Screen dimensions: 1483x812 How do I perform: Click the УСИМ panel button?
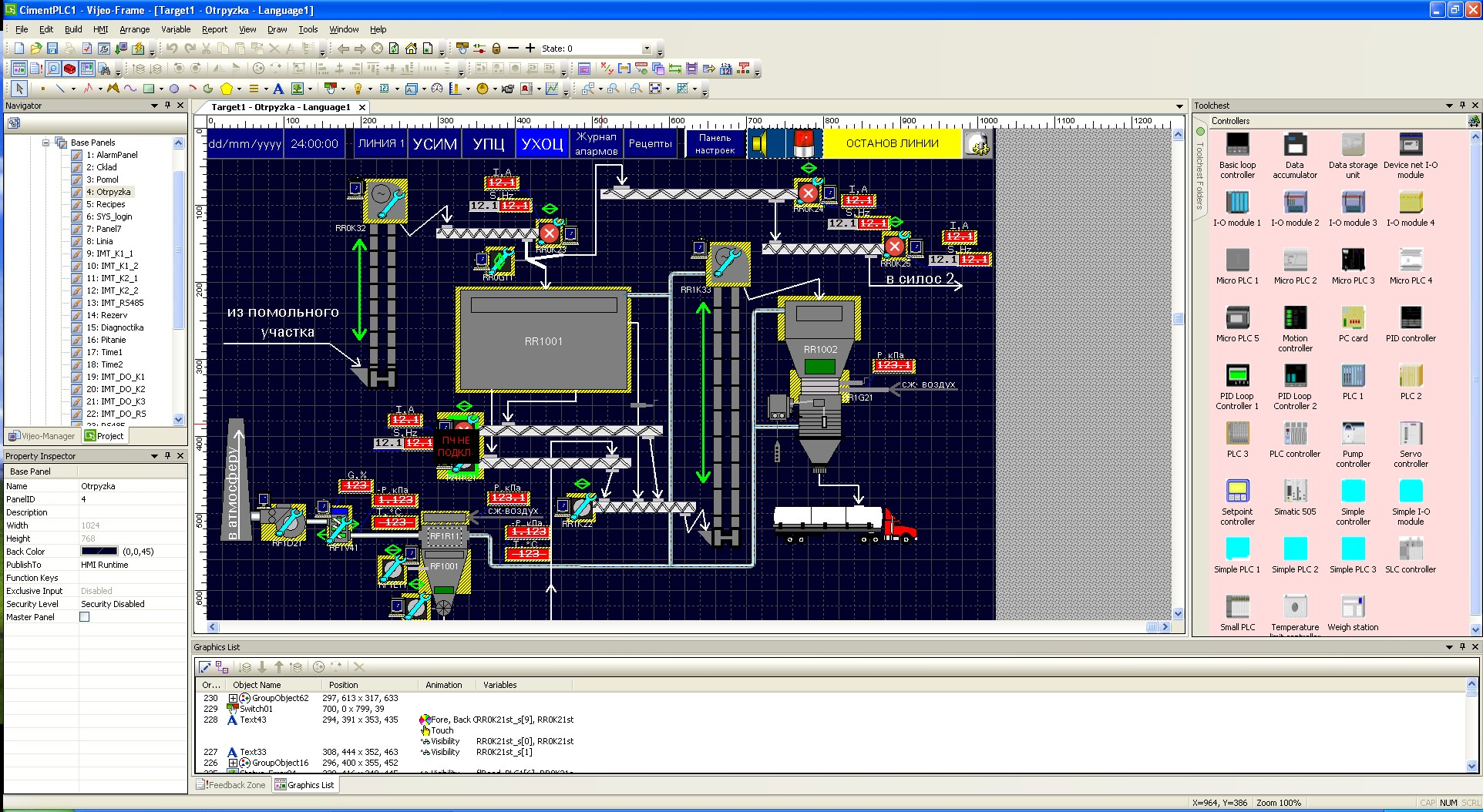435,144
